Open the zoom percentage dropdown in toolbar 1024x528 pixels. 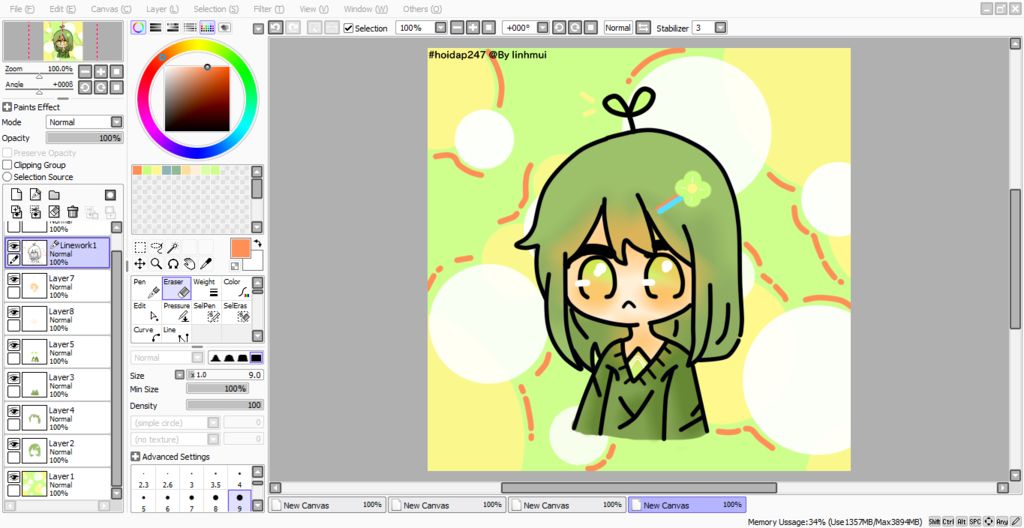(x=440, y=28)
